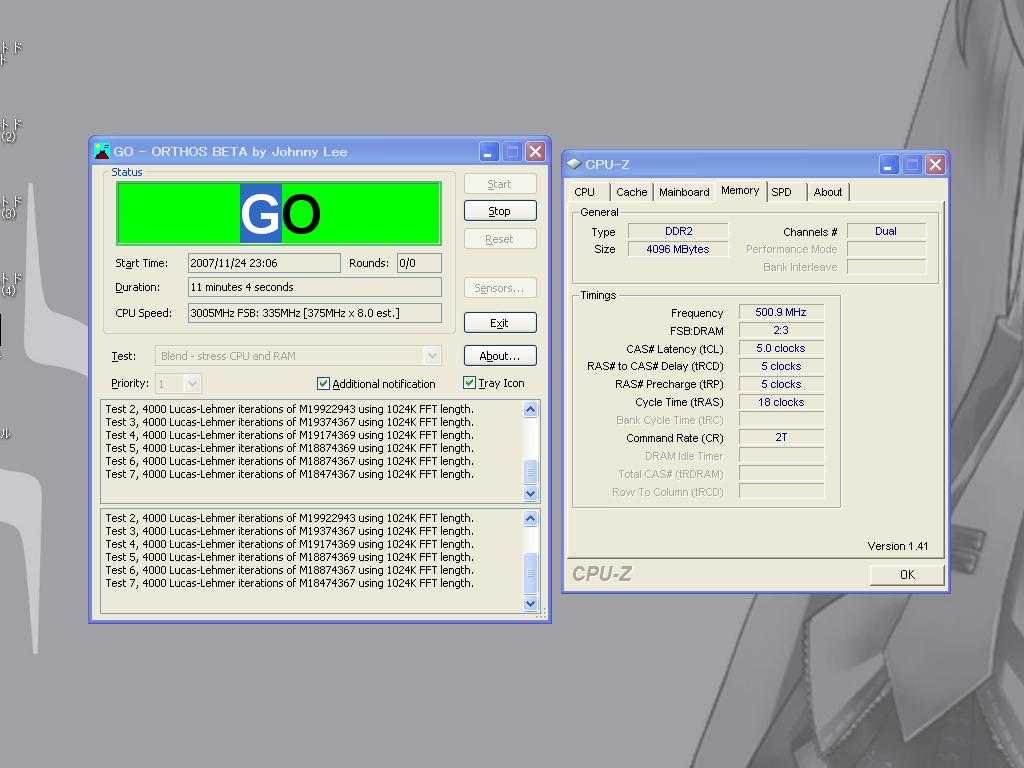Close the ORTHOS window
Screen dimensions: 1024x768
point(536,152)
